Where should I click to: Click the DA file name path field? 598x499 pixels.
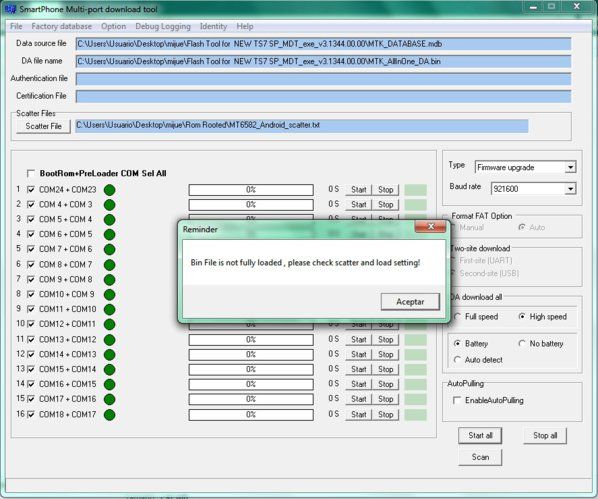point(323,61)
